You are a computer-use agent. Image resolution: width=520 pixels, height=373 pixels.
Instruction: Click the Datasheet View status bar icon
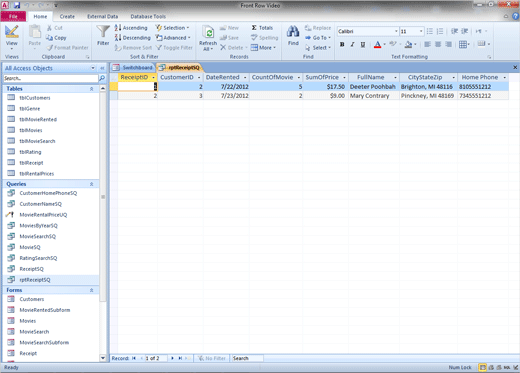[x=482, y=367]
